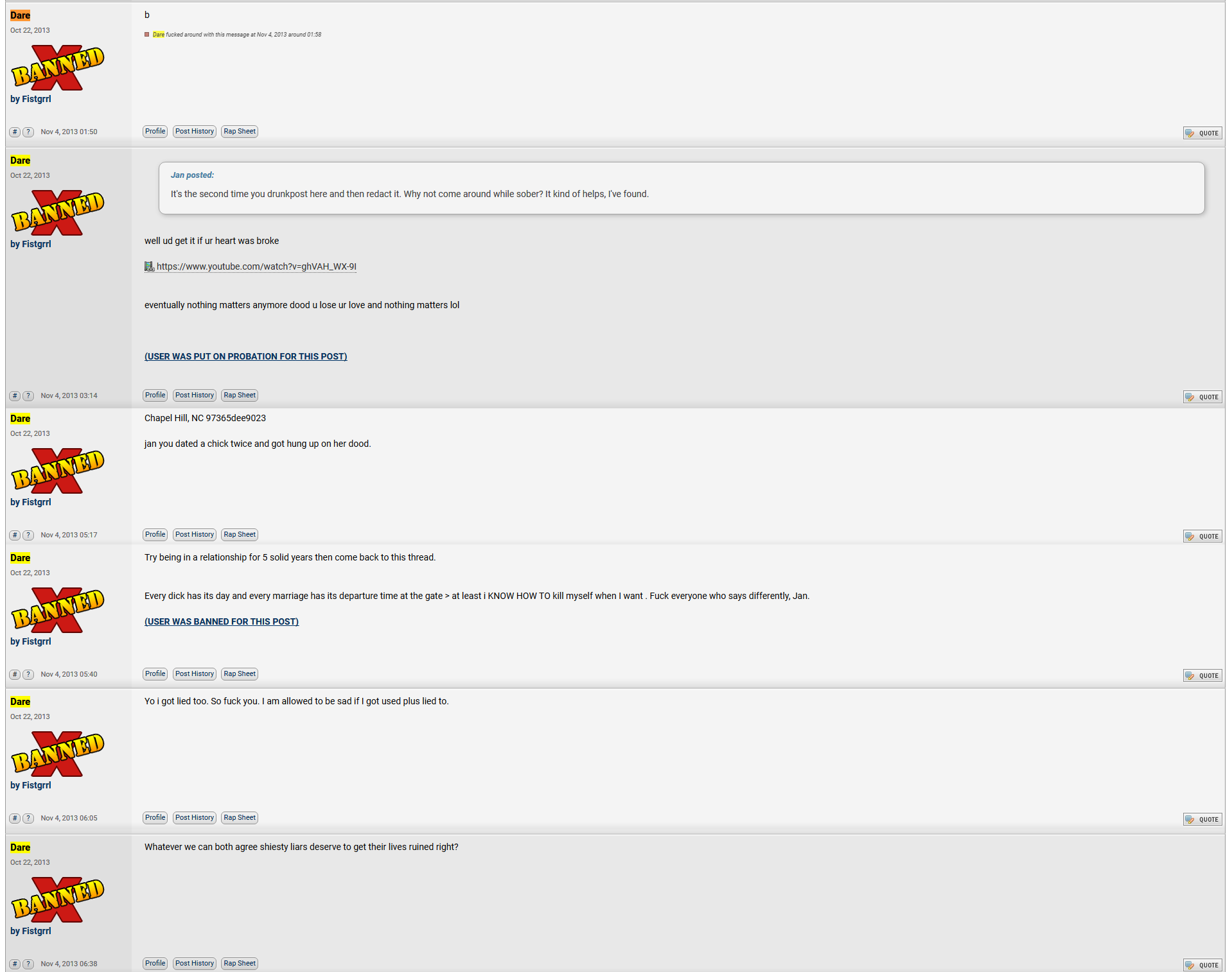Click Dare username on 03:14 post
Viewport: 1232px width, 972px height.
pos(20,161)
